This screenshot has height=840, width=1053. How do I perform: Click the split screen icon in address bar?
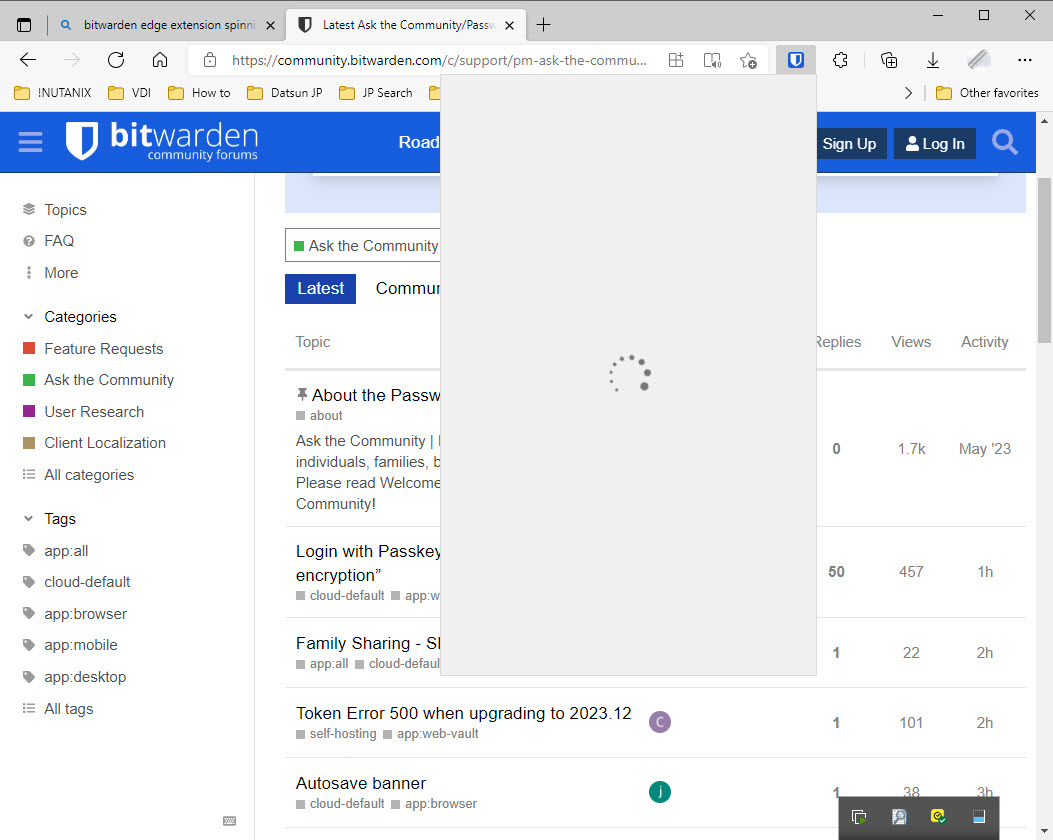click(676, 60)
